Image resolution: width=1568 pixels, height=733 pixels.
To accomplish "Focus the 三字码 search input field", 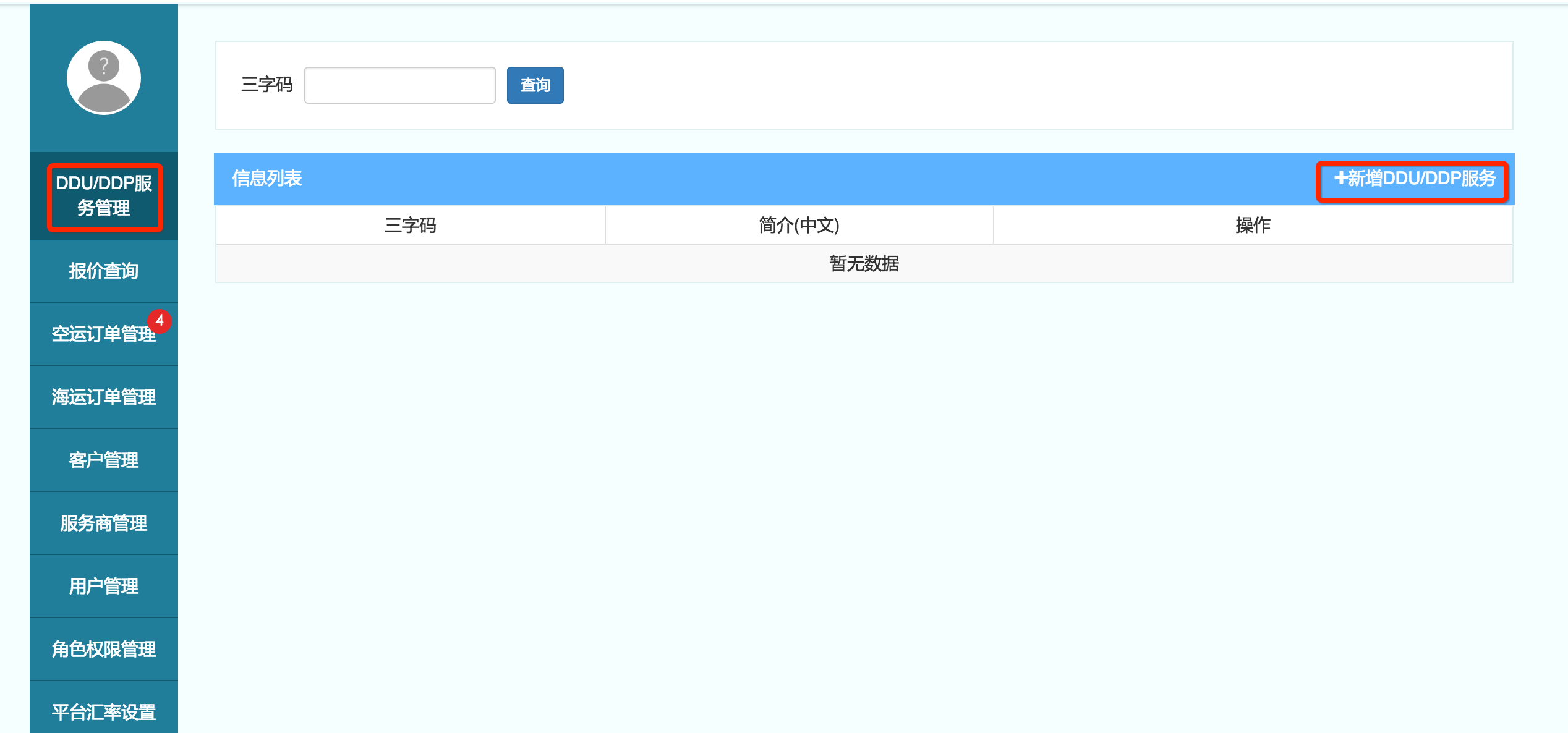I will click(x=400, y=85).
